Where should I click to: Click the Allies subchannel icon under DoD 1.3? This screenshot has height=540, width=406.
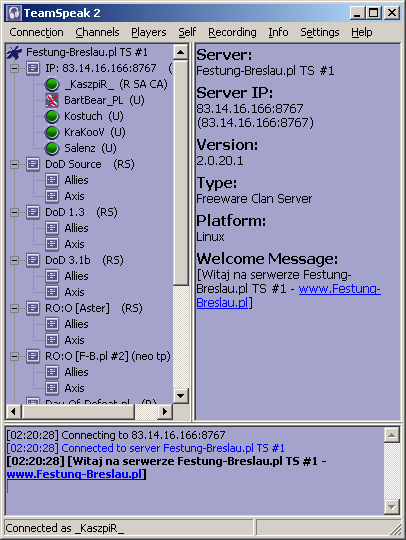point(52,228)
